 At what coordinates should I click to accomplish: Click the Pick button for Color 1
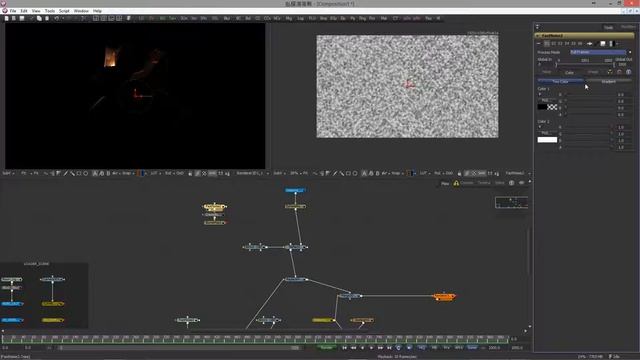click(545, 100)
